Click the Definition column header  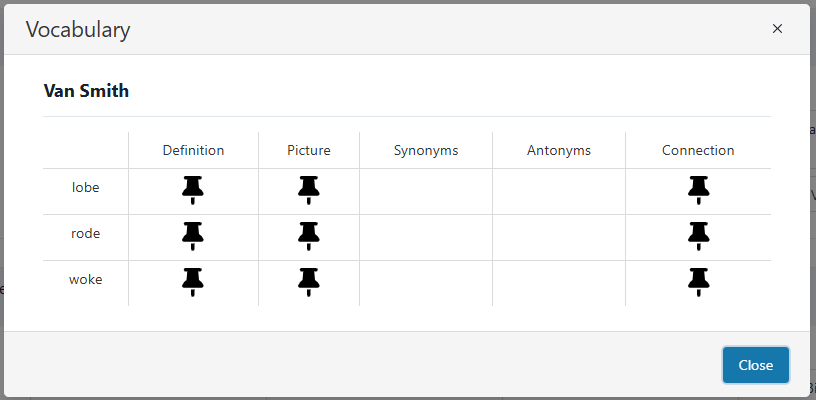pos(193,150)
